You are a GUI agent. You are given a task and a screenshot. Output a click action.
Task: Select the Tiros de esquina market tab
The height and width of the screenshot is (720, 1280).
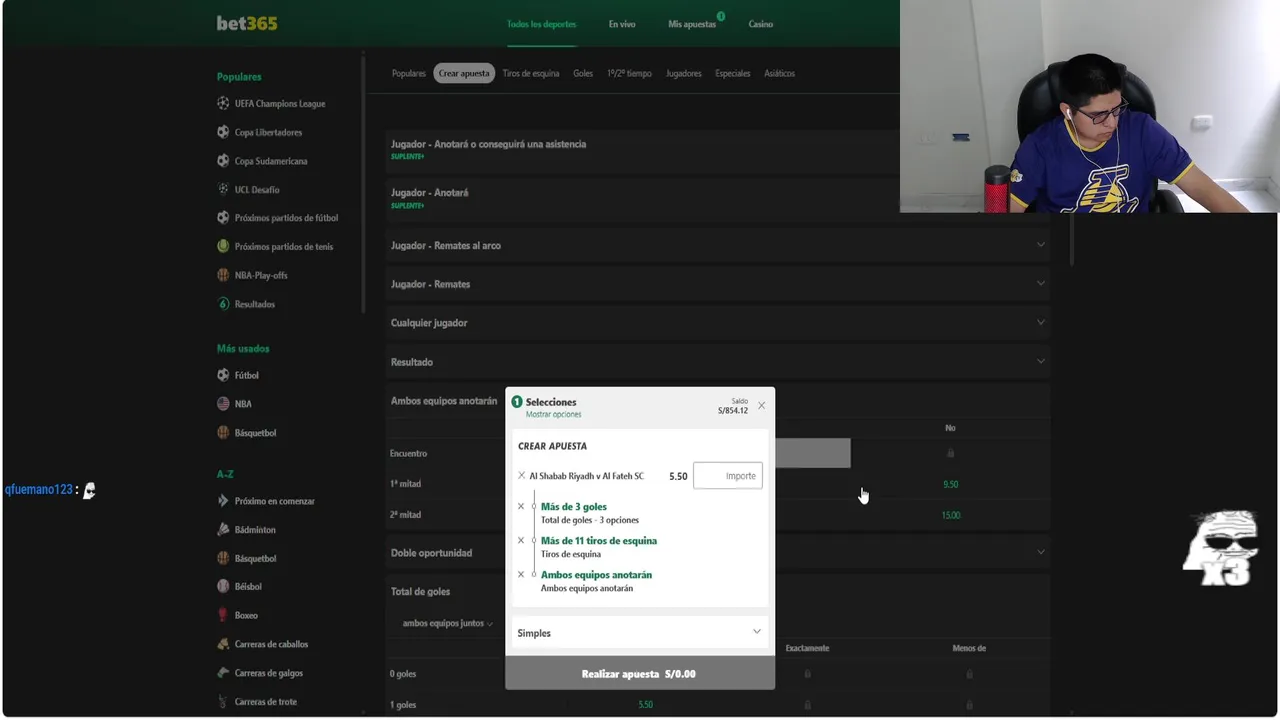click(x=531, y=73)
